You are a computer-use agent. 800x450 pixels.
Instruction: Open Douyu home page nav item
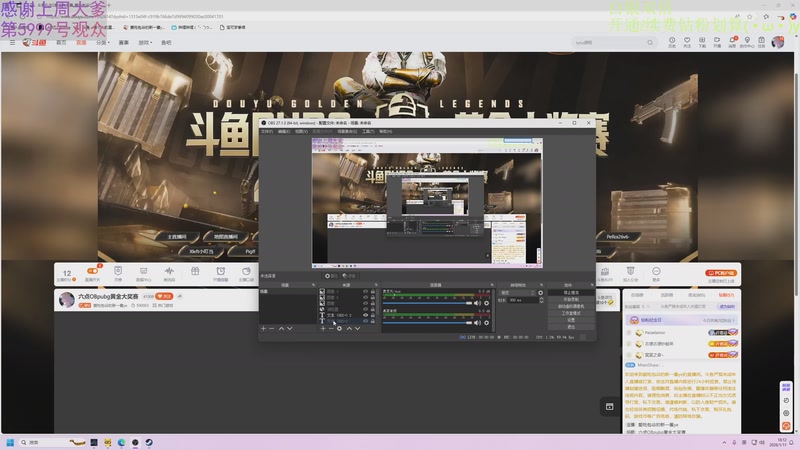tap(61, 42)
